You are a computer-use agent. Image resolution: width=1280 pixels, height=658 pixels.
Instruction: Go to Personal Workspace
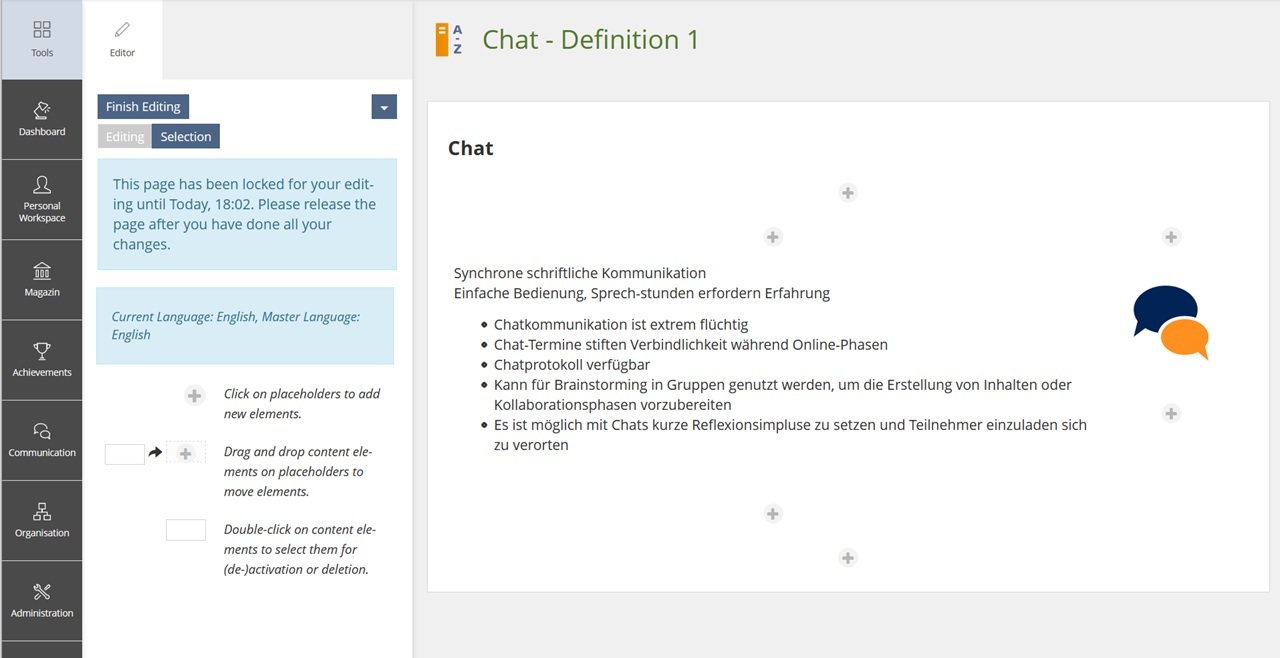click(41, 200)
